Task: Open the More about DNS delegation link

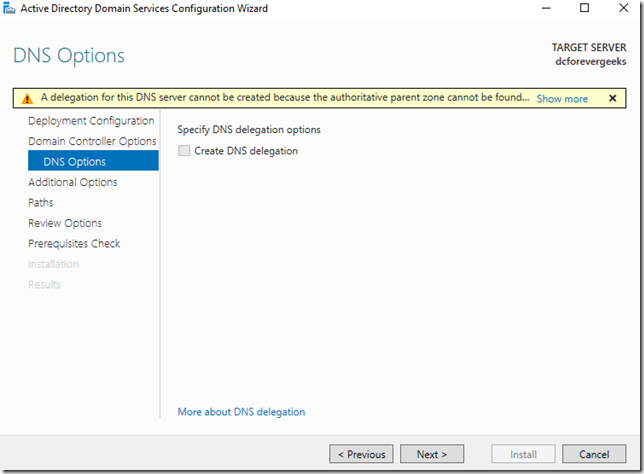Action: tap(241, 412)
